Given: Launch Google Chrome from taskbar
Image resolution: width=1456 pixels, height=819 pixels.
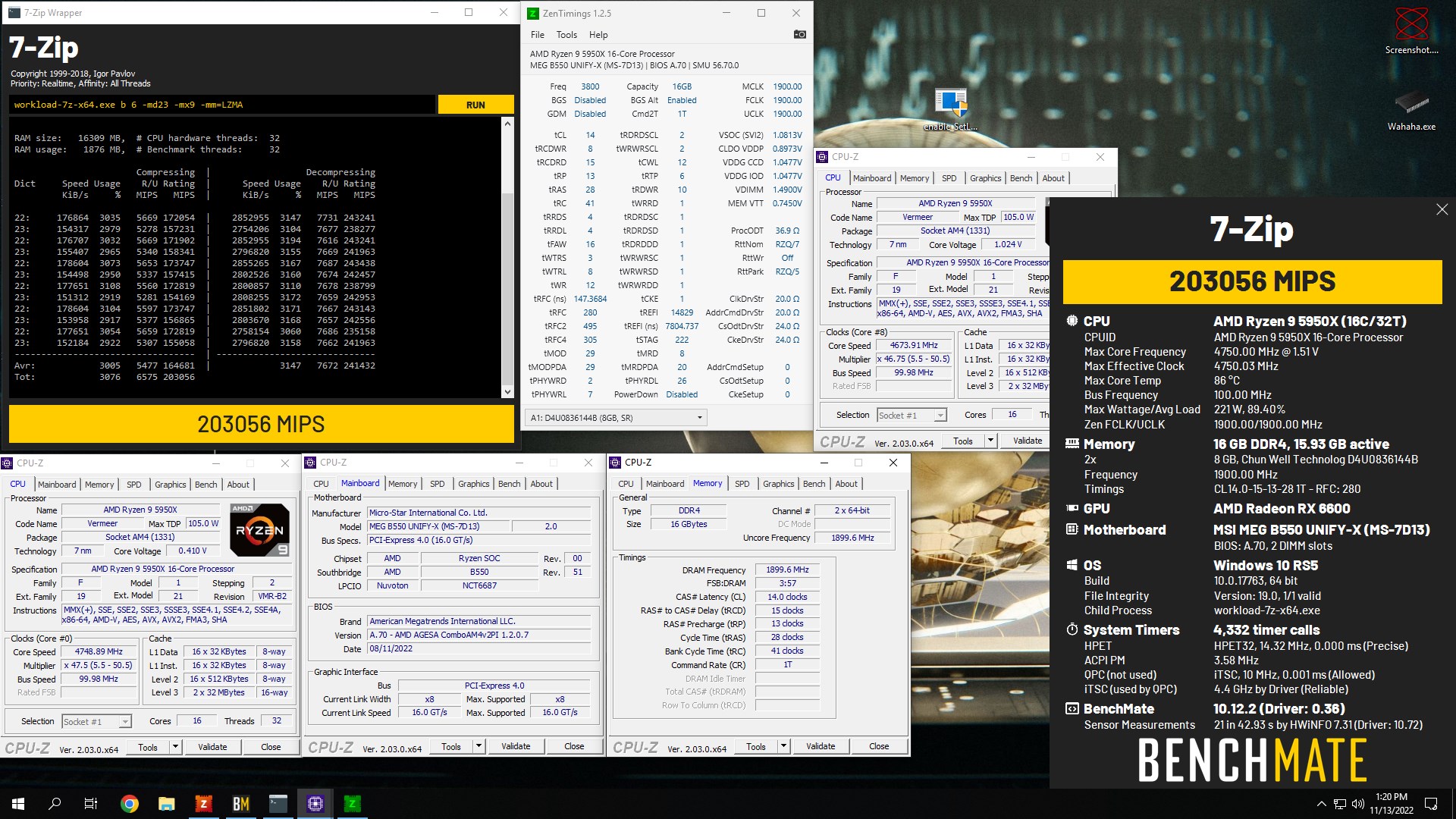Looking at the screenshot, I should 129,804.
